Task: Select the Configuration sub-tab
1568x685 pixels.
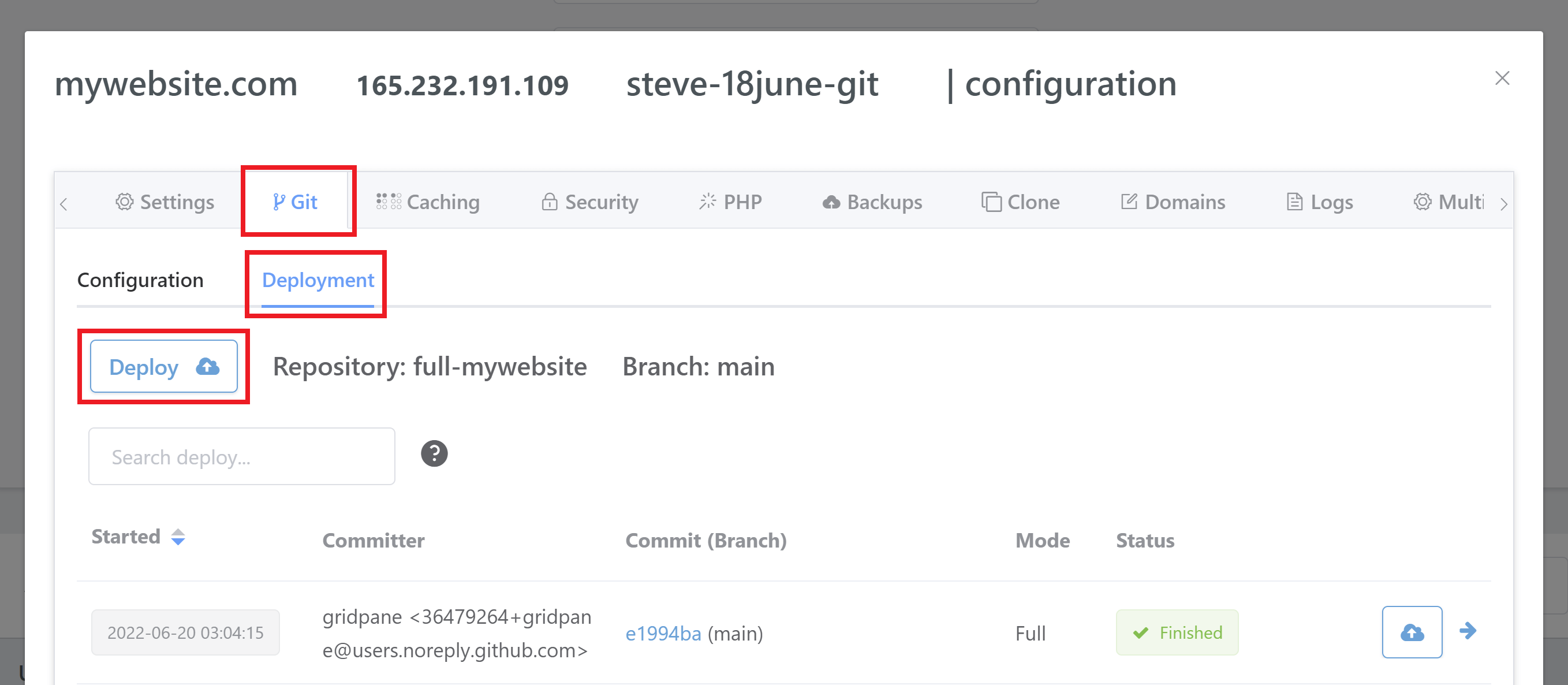Action: click(x=141, y=280)
